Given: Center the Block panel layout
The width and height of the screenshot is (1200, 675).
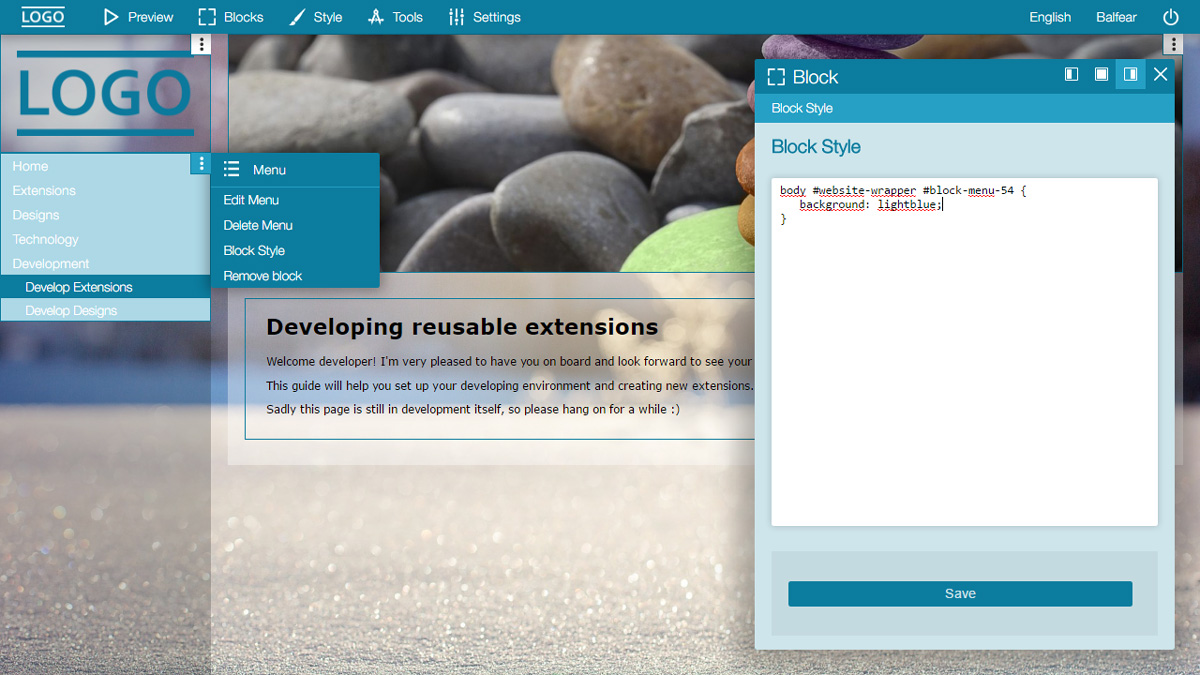Looking at the screenshot, I should (1101, 74).
